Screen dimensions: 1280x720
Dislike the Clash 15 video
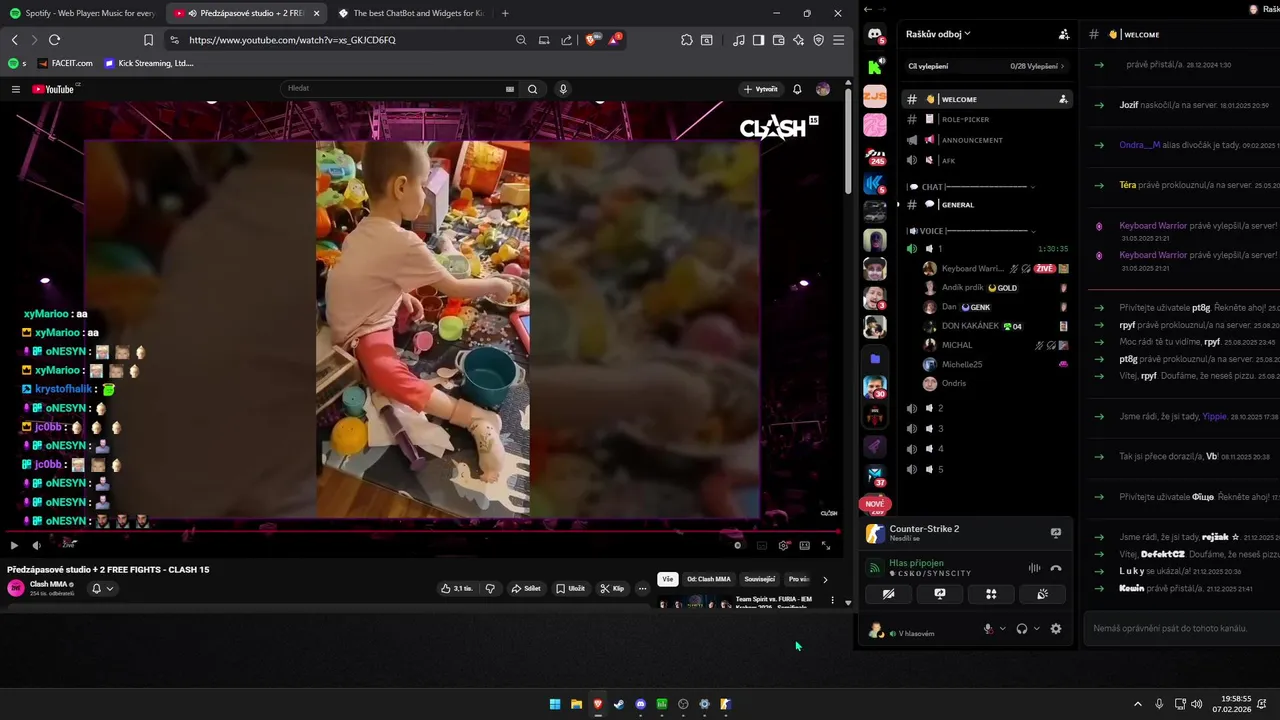[x=490, y=588]
